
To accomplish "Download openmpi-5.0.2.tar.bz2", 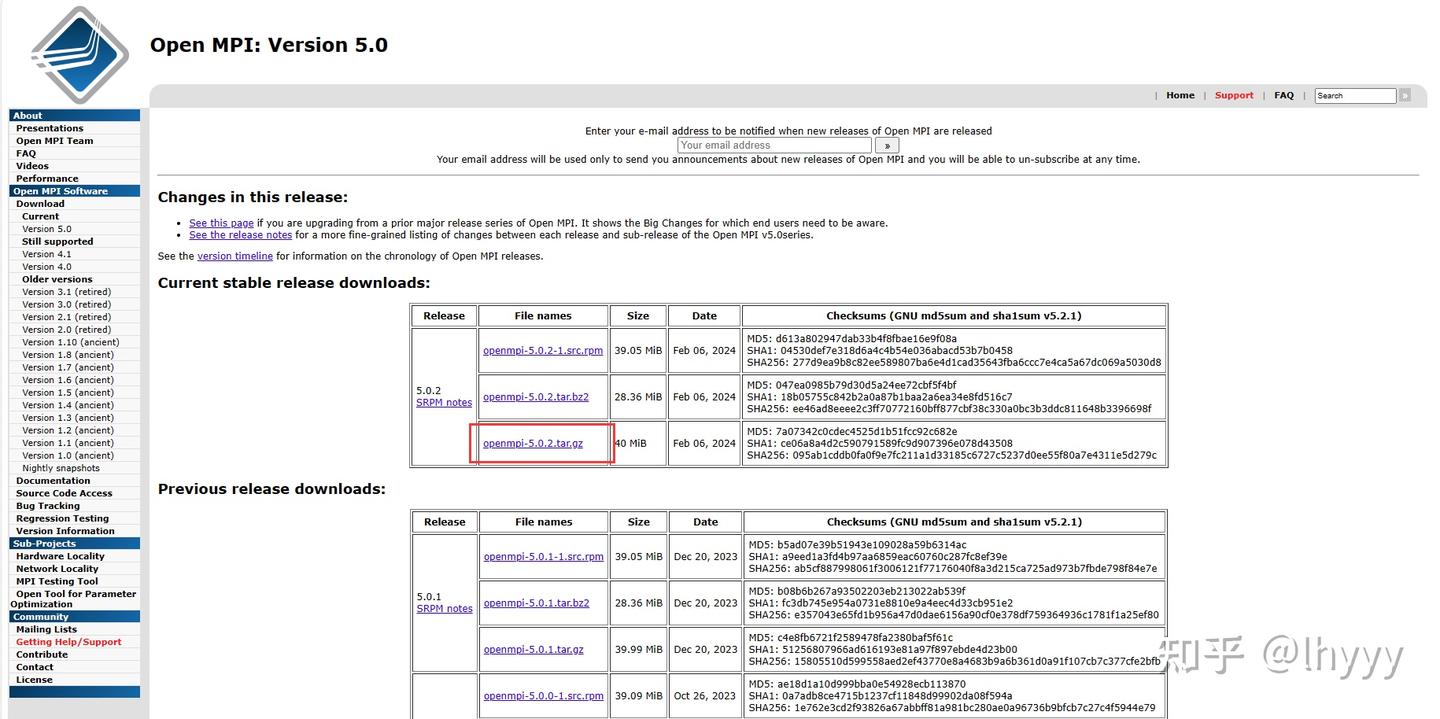I will [x=536, y=397].
